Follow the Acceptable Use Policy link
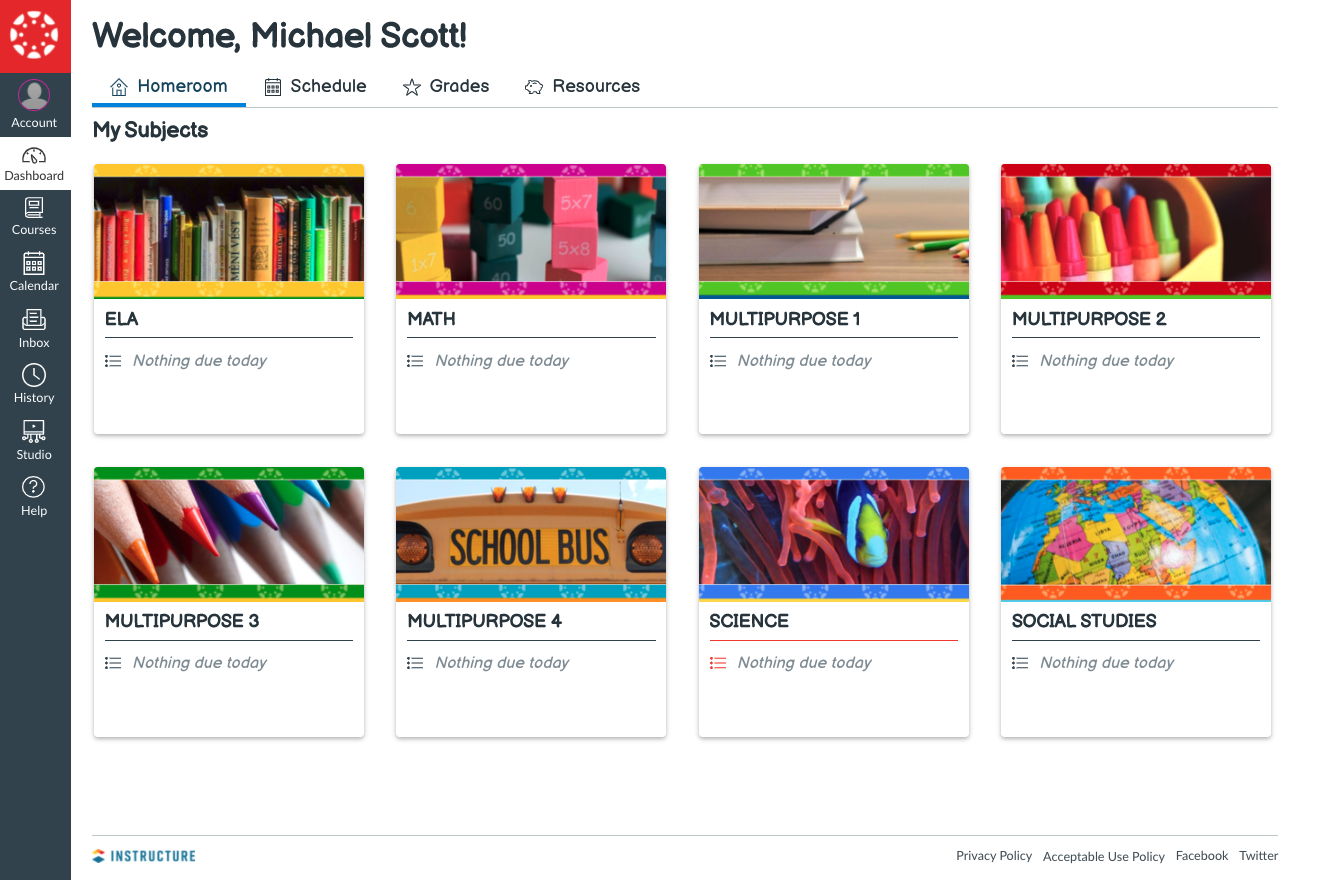Screen dimensions: 1341x880 pyautogui.click(x=1103, y=856)
